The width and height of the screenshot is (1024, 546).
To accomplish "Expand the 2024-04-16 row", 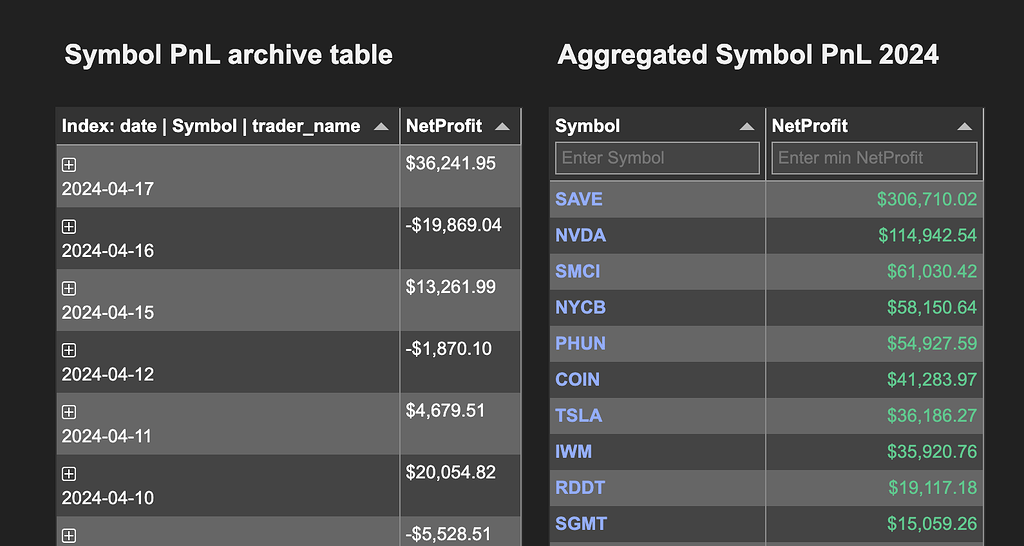I will coord(69,227).
